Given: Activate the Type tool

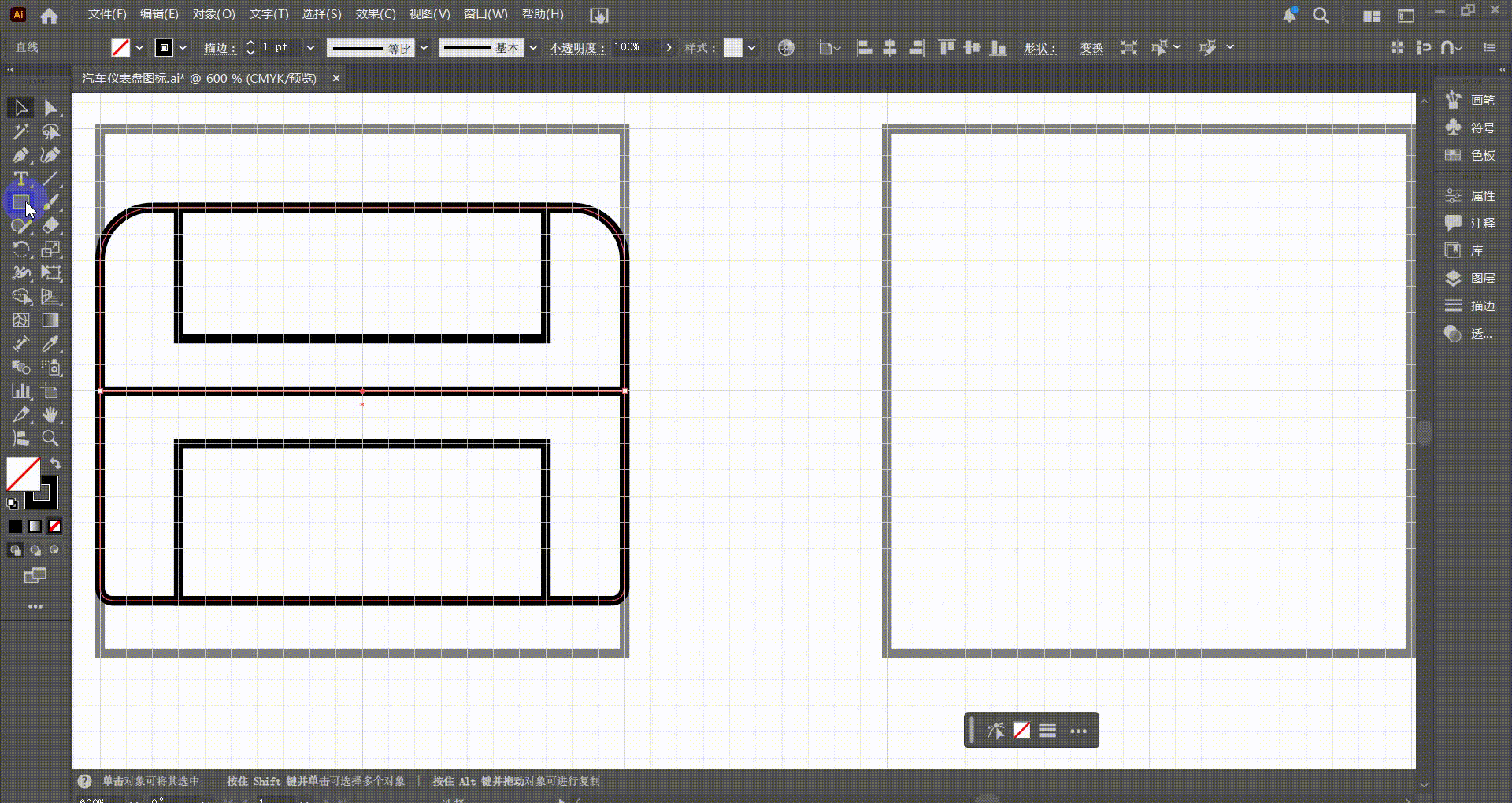Looking at the screenshot, I should (20, 179).
